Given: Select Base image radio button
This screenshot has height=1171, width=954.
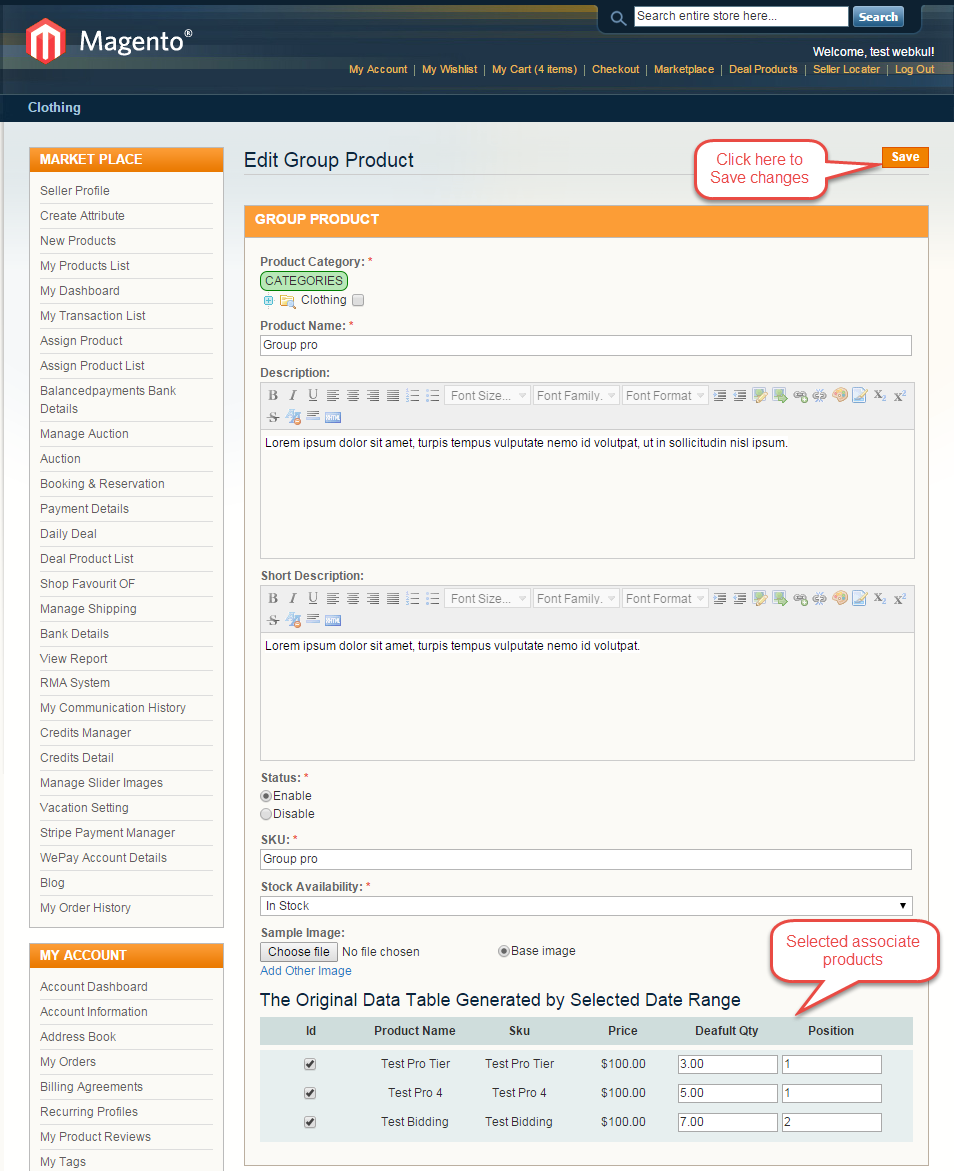Looking at the screenshot, I should [504, 951].
